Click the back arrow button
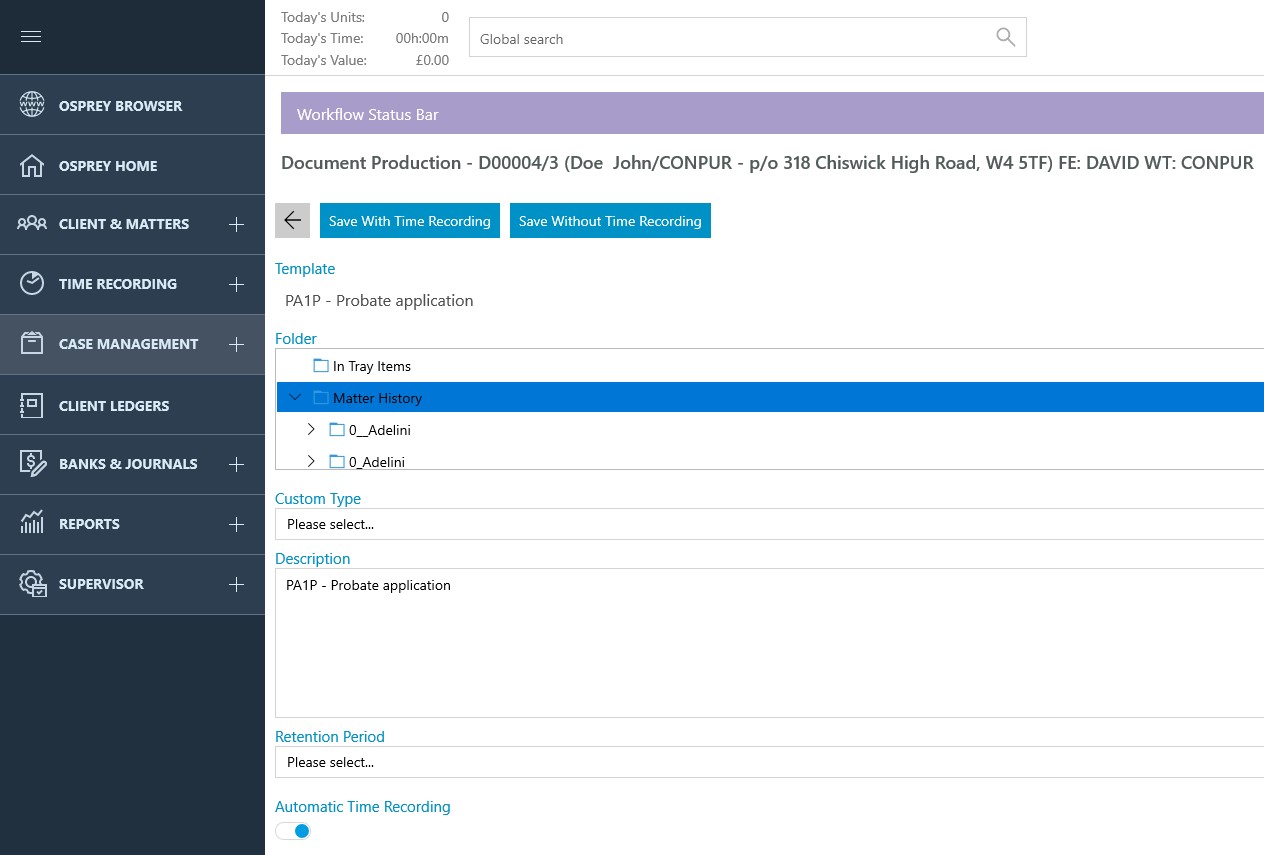Screen dimensions: 1264x855 tap(292, 221)
